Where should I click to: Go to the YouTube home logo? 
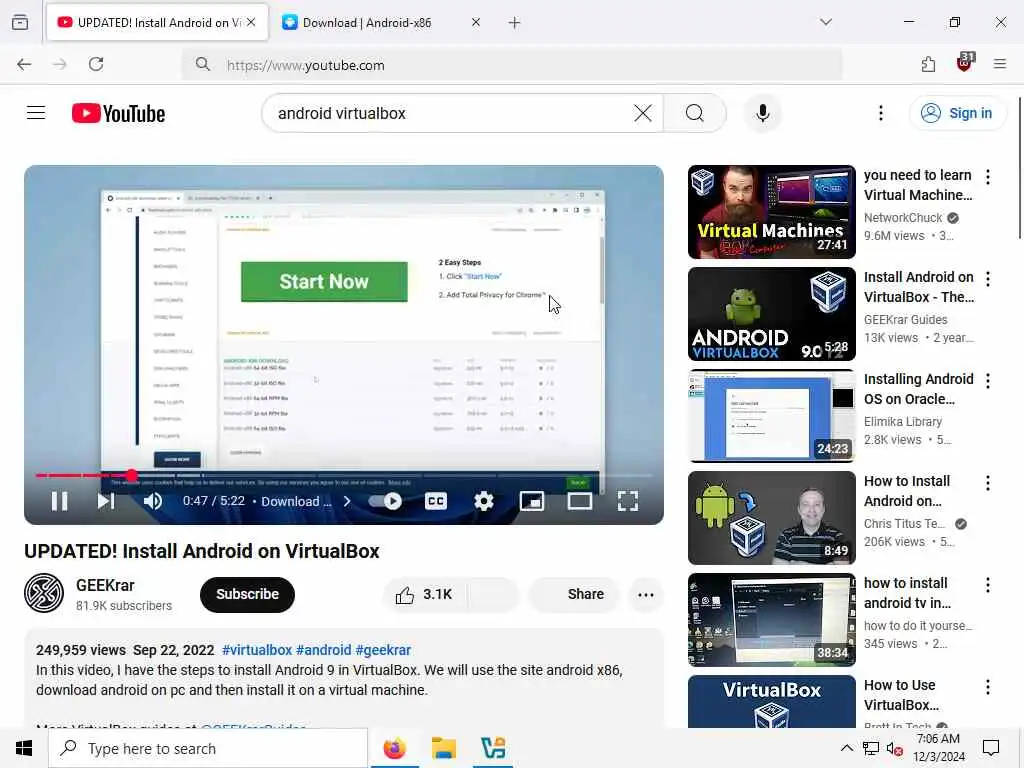[x=118, y=114]
